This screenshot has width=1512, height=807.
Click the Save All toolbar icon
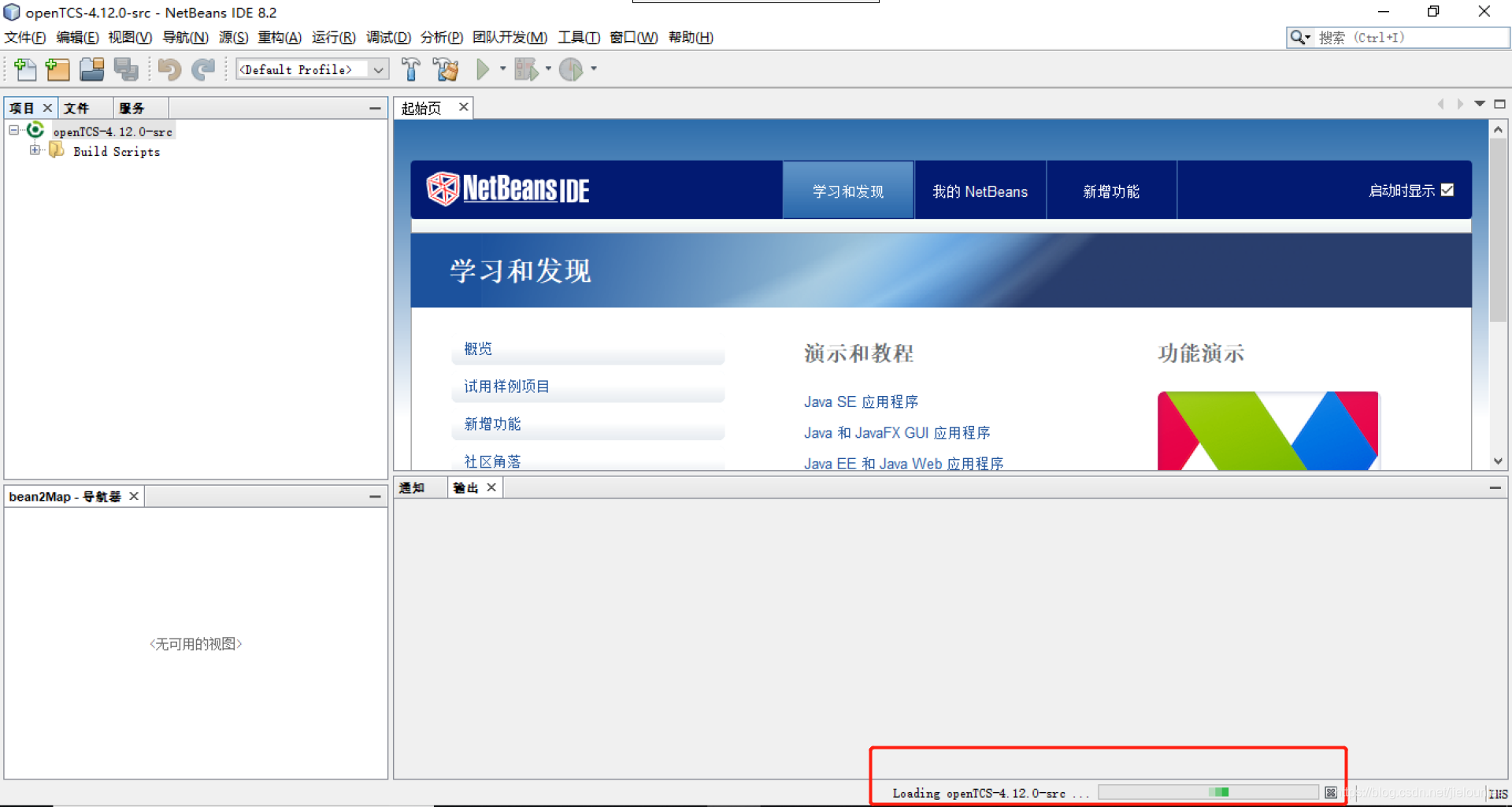click(x=126, y=69)
